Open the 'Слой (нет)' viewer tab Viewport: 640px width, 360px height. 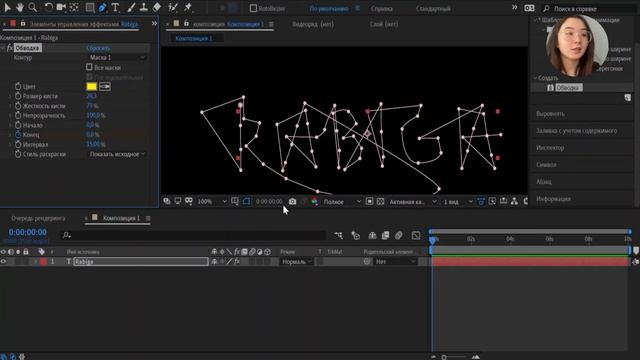tap(384, 24)
